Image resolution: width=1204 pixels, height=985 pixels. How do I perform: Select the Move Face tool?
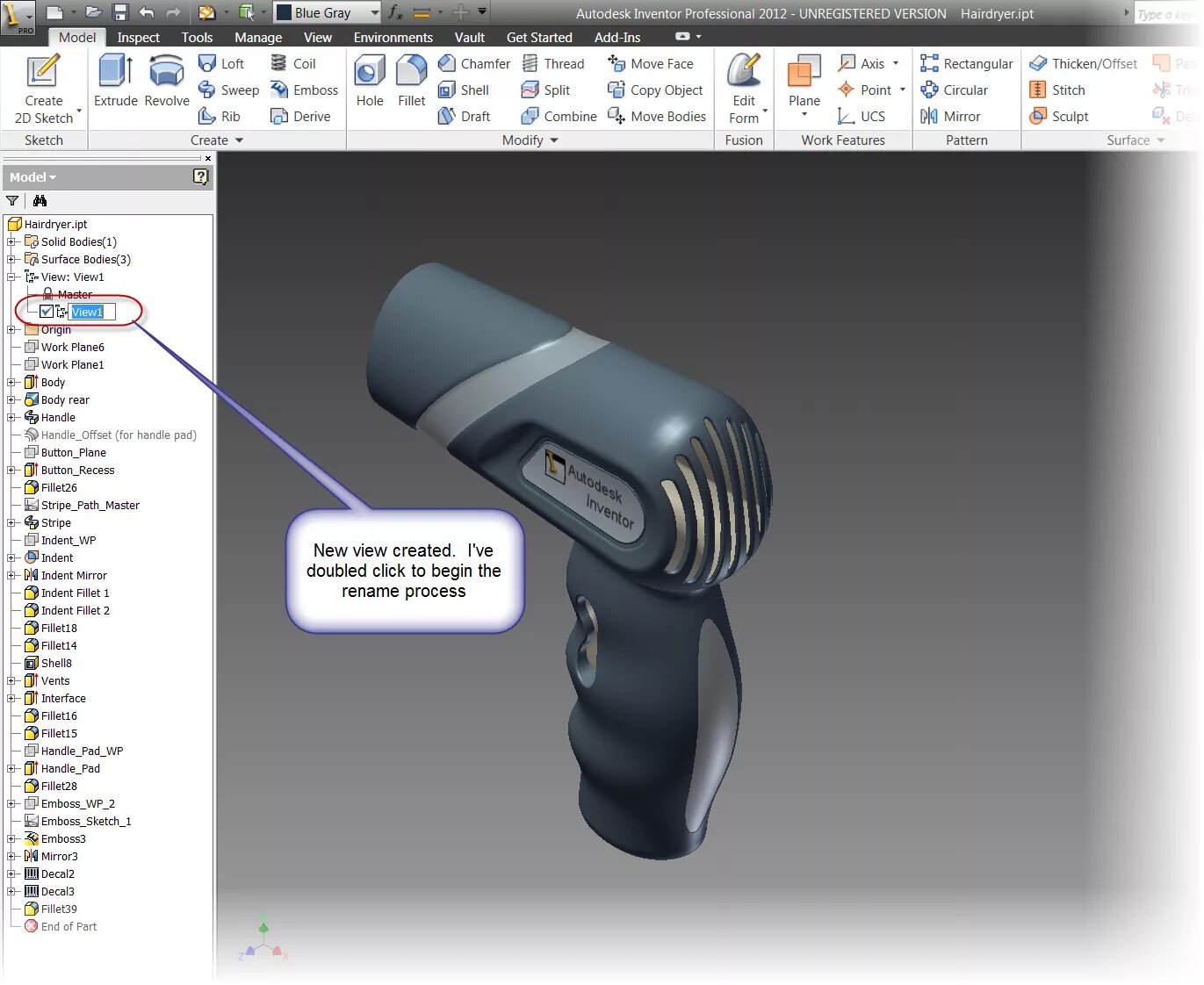pos(651,63)
